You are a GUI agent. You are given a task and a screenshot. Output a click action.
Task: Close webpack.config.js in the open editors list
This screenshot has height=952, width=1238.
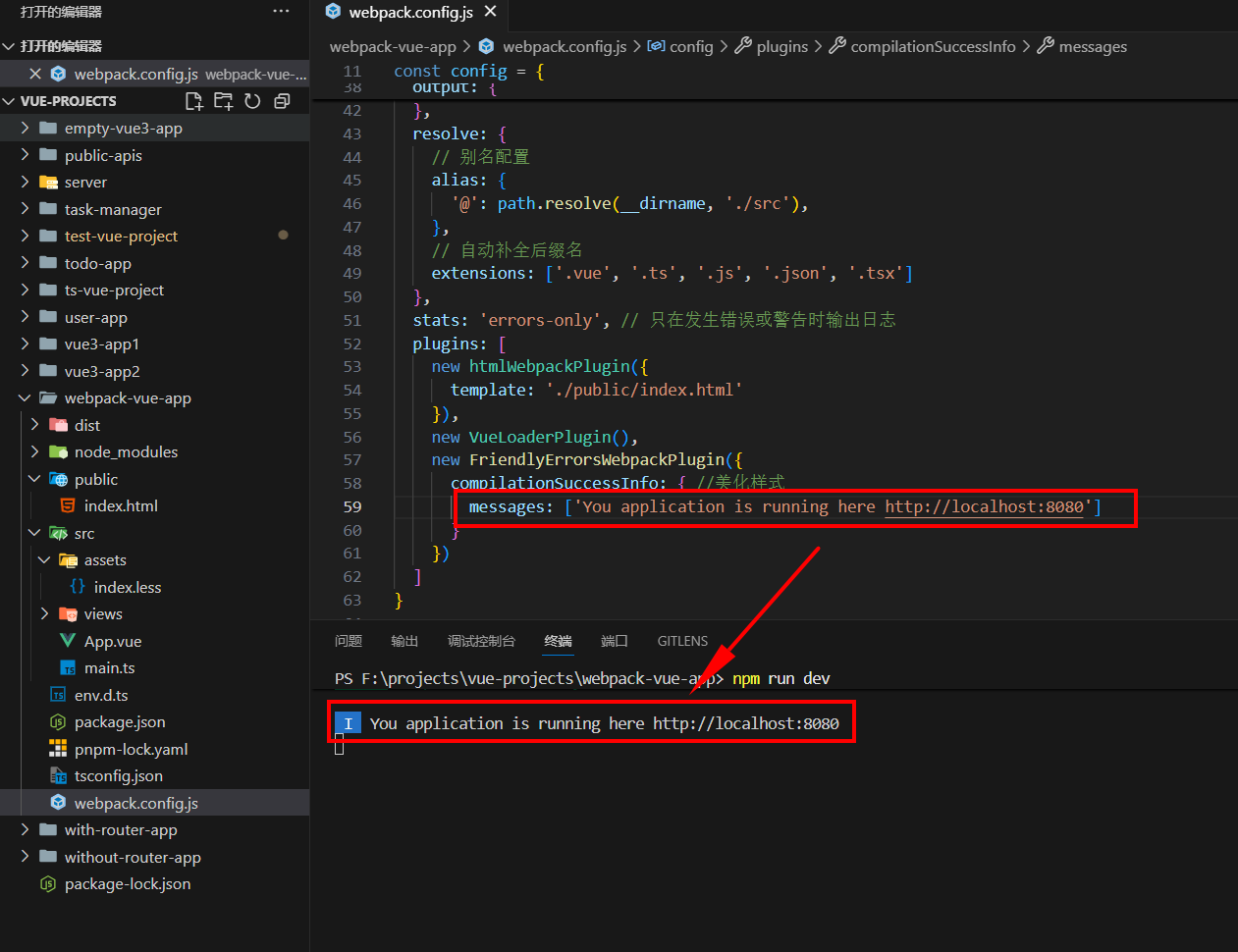pos(35,74)
